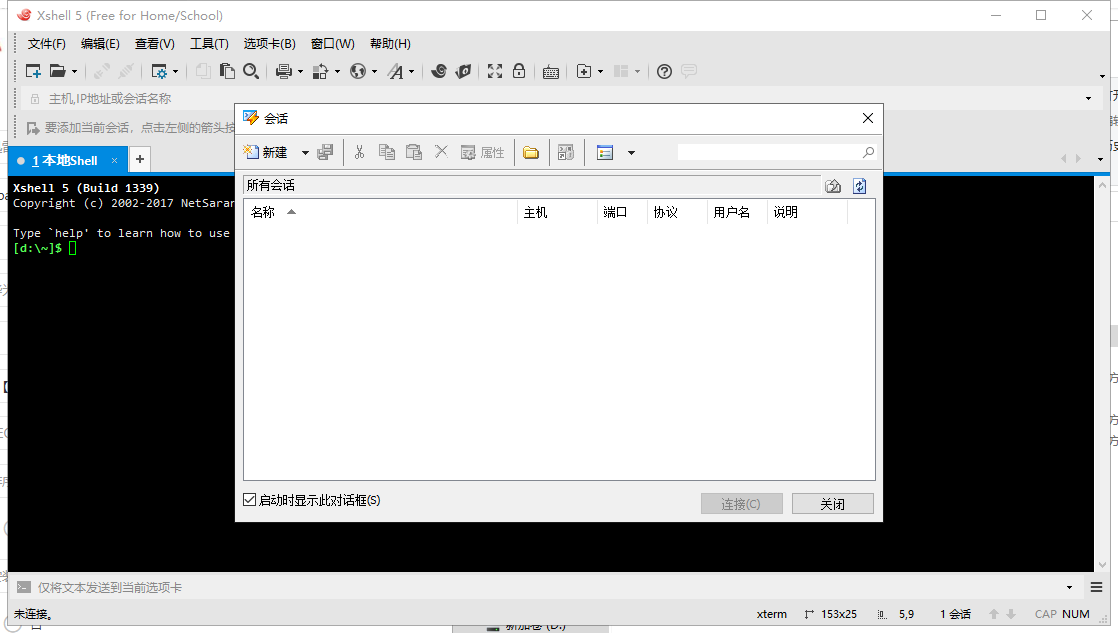Screen dimensions: 1118x633
Task: Expand the new tab icon dropdown arrow
Action: 600,72
